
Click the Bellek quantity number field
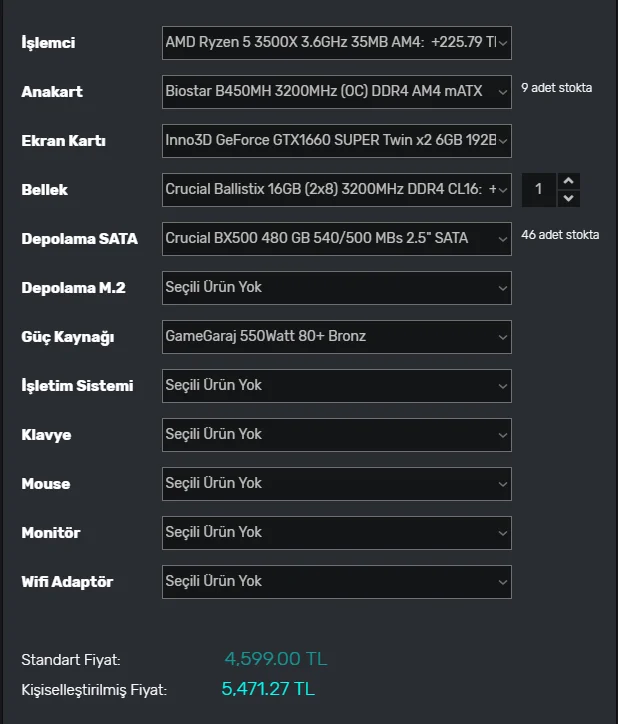pos(540,189)
